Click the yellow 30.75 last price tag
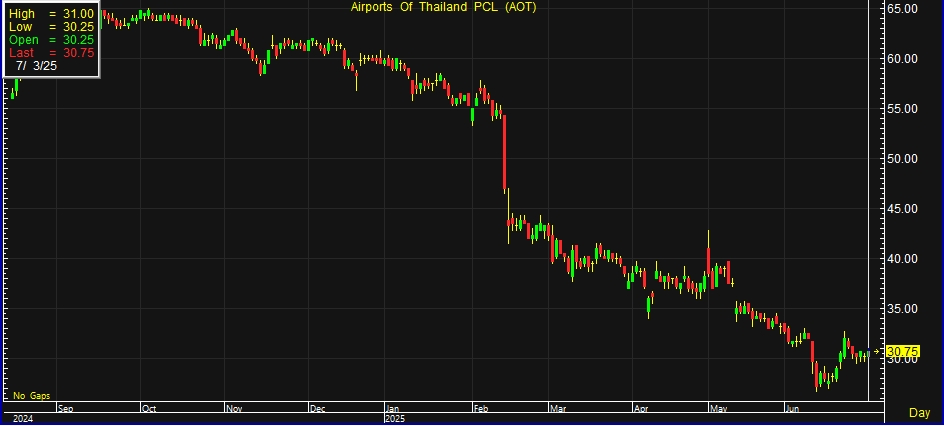The height and width of the screenshot is (426, 944). [903, 351]
